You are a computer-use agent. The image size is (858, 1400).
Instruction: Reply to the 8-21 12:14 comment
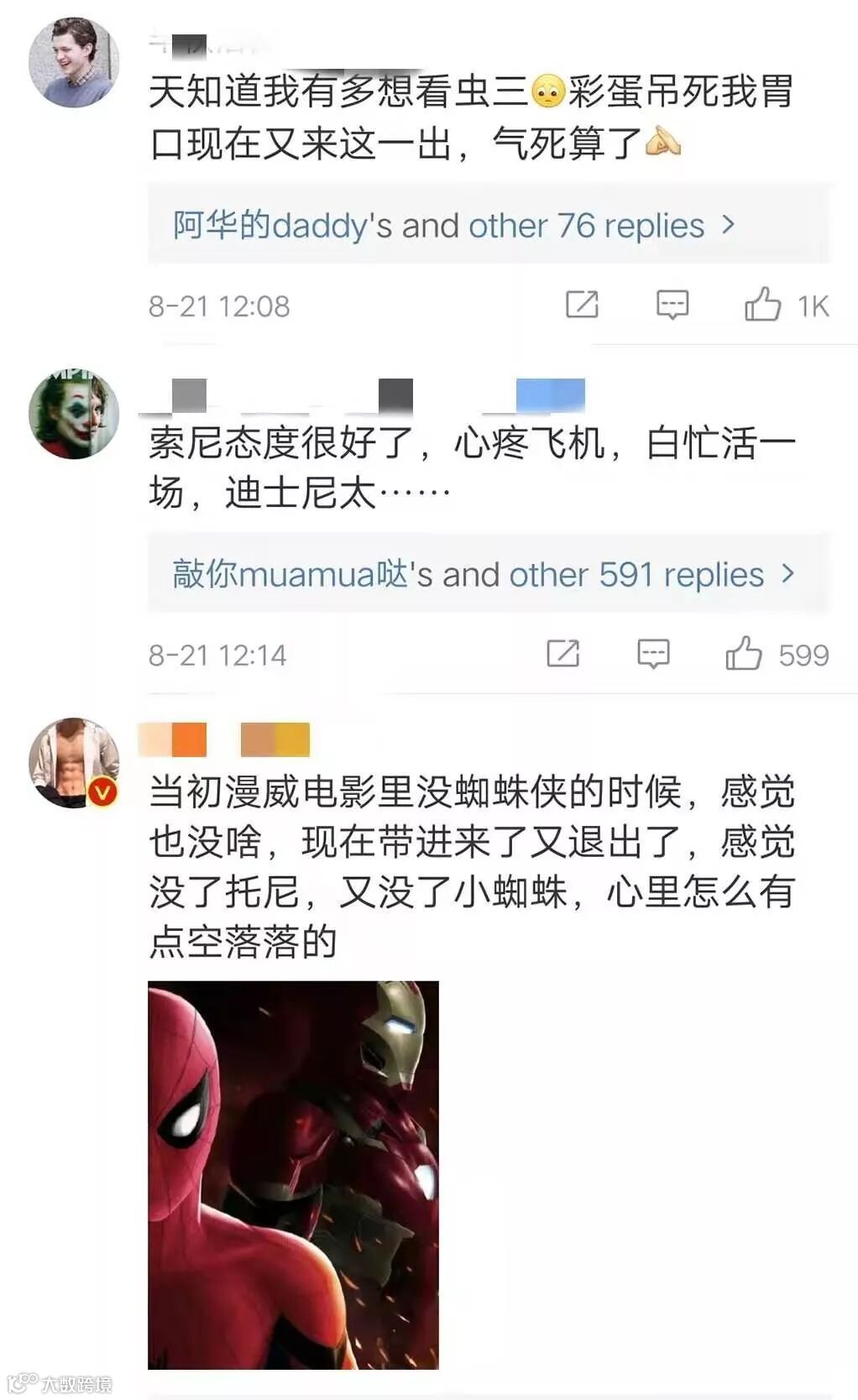point(653,654)
